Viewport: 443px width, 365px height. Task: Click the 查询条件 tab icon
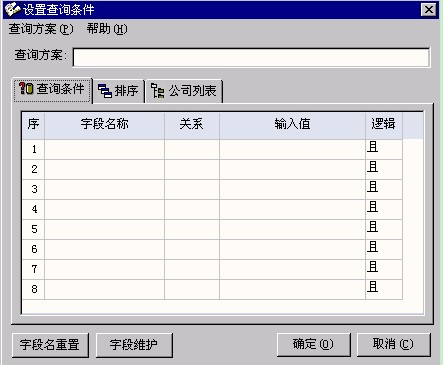coord(26,89)
